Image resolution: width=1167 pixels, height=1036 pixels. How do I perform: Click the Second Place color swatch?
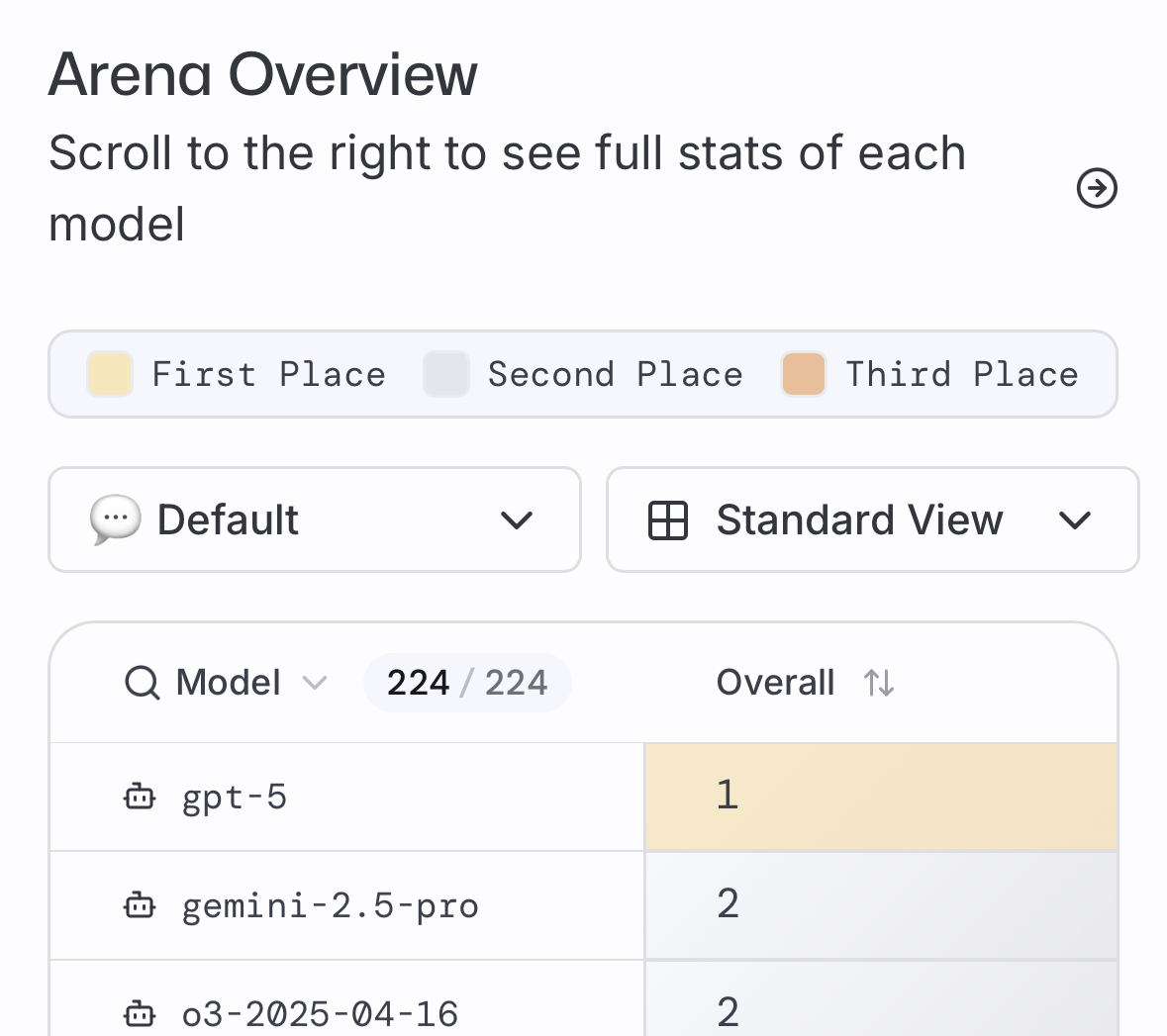pos(446,375)
